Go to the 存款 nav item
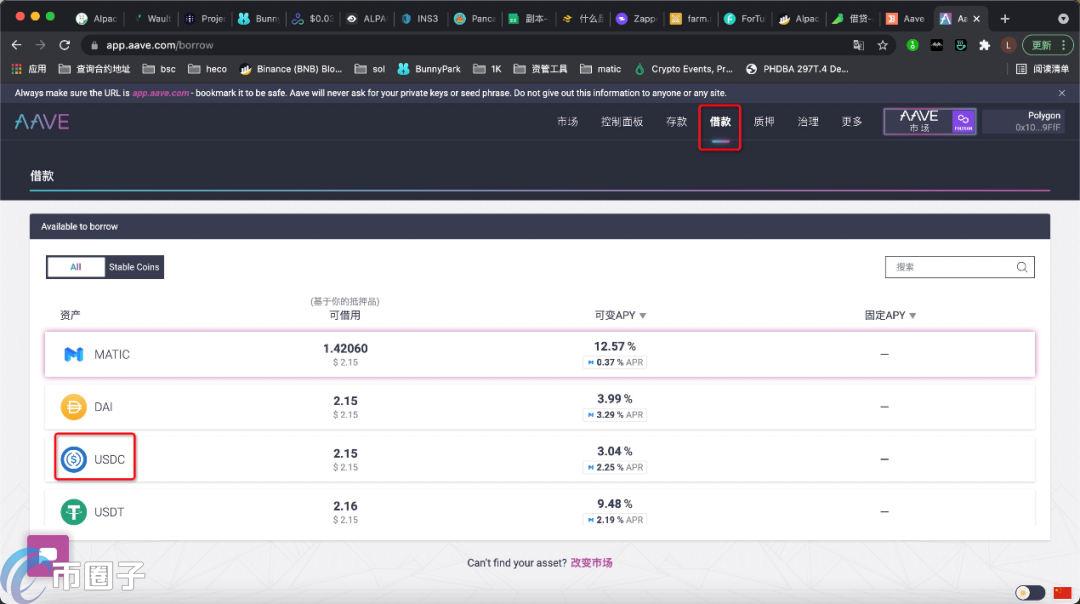Image resolution: width=1080 pixels, height=604 pixels. pos(676,122)
